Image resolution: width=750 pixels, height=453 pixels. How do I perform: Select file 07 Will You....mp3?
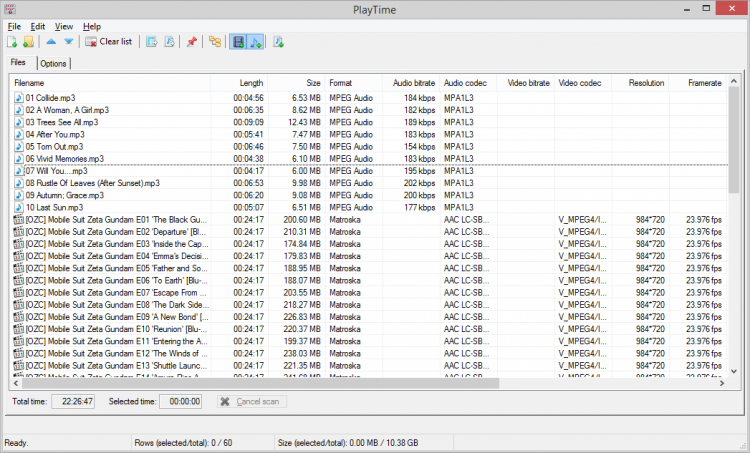coord(57,171)
